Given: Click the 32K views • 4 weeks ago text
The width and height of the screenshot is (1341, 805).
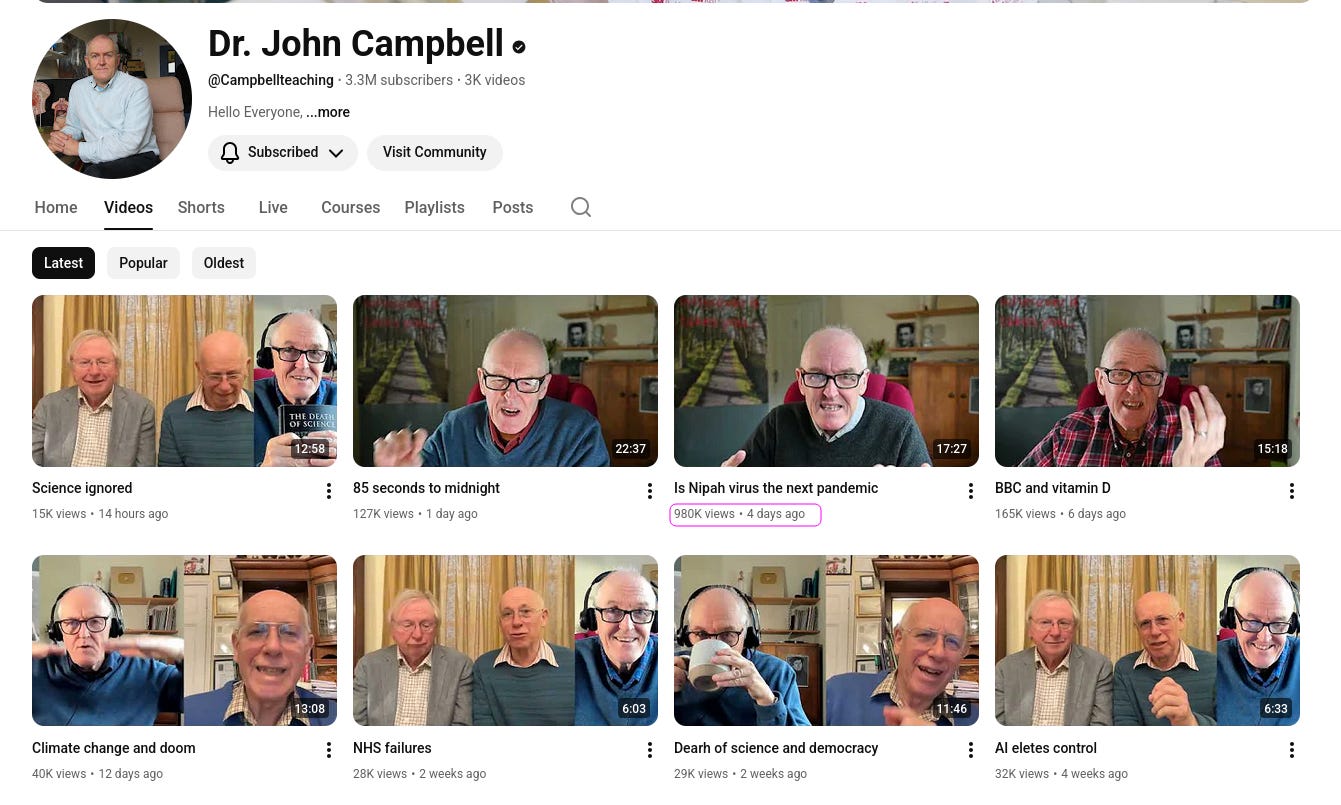Looking at the screenshot, I should 1061,774.
